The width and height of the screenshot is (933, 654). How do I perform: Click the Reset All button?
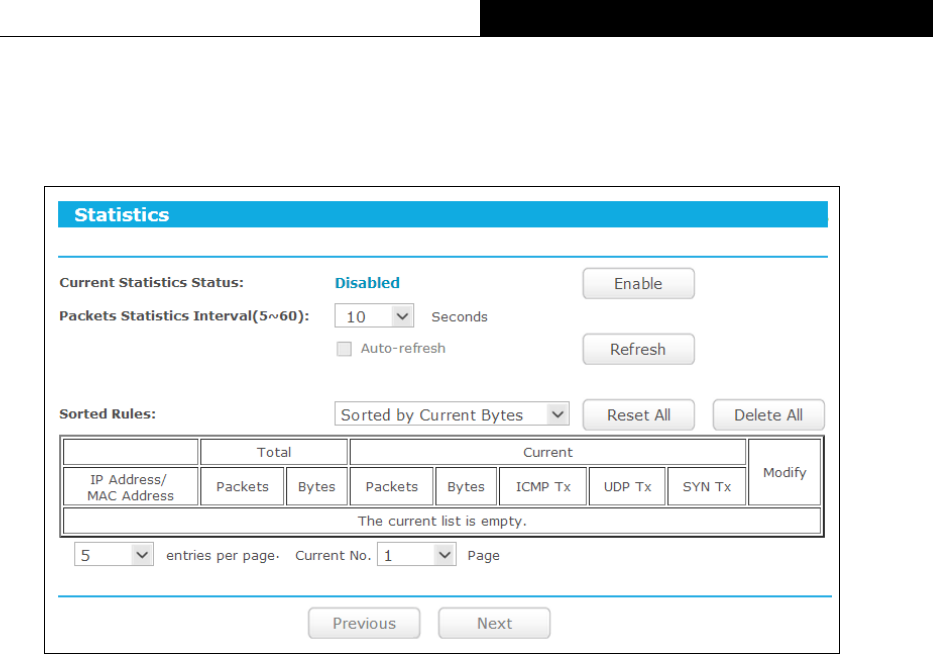(638, 415)
